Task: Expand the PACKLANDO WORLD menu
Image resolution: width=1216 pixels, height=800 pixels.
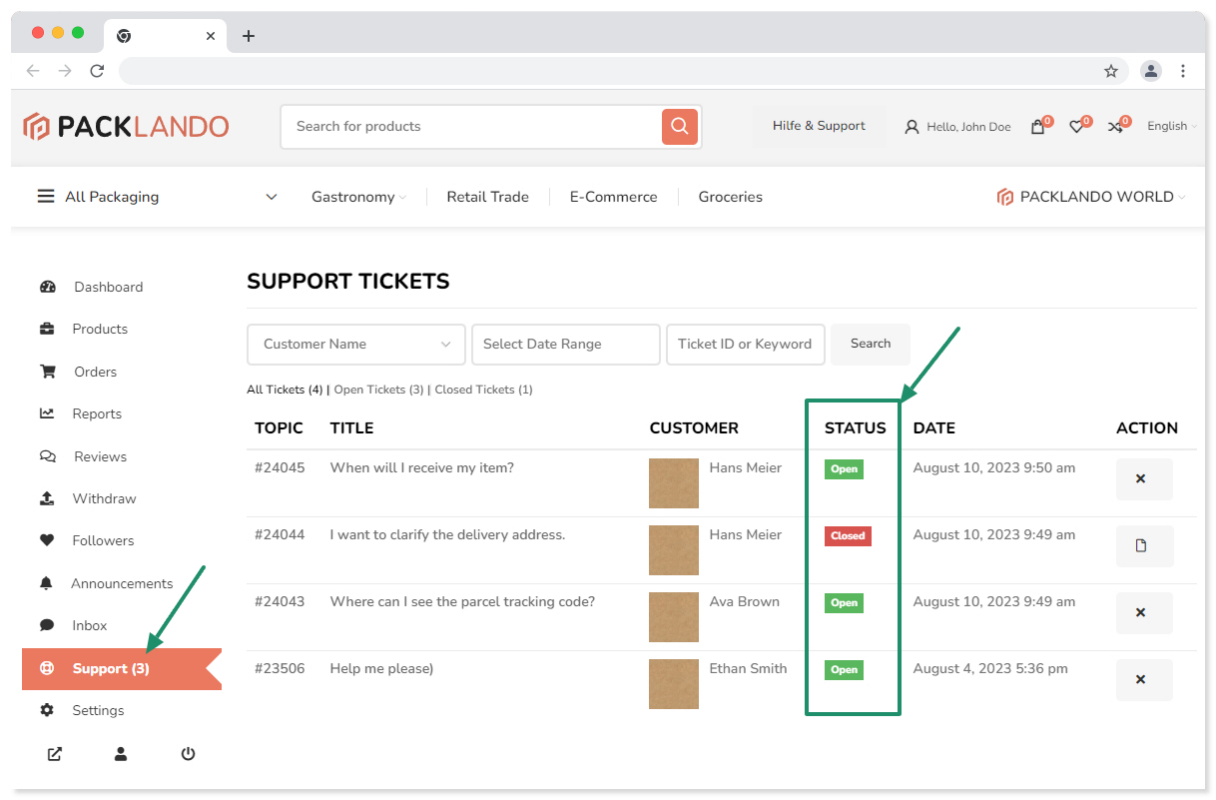Action: [1091, 197]
